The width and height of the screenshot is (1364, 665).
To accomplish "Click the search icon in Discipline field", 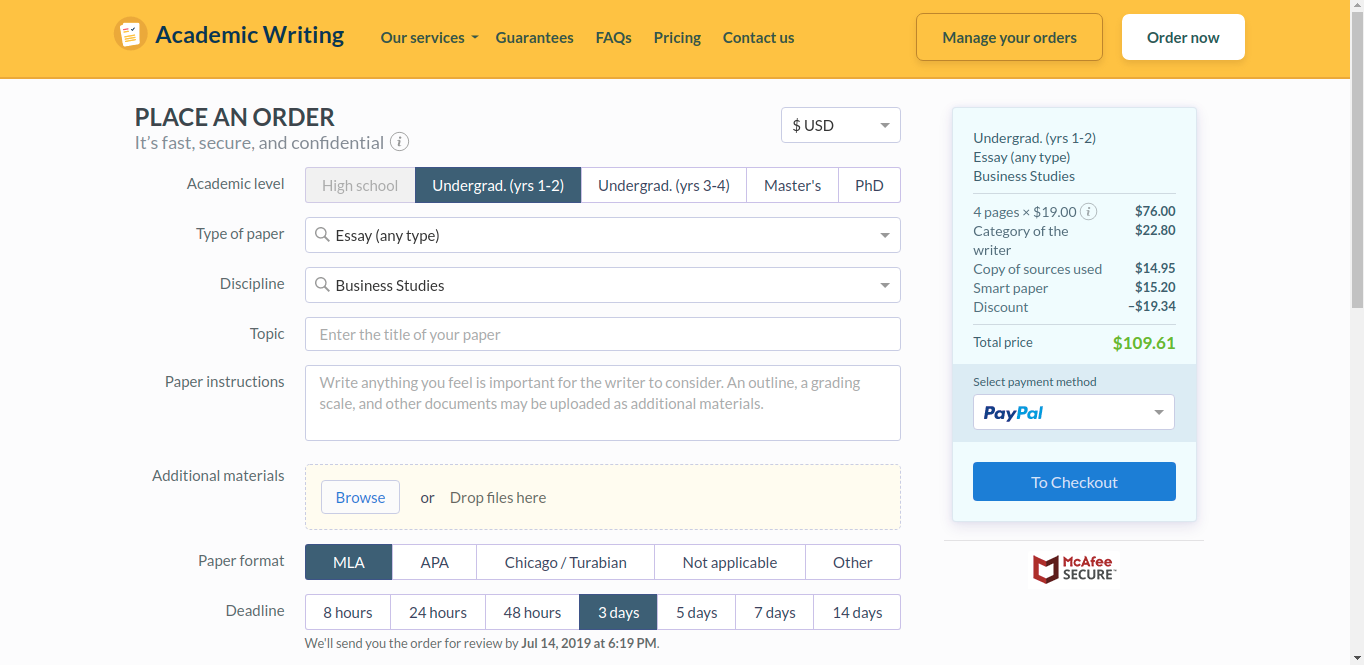I will 322,285.
